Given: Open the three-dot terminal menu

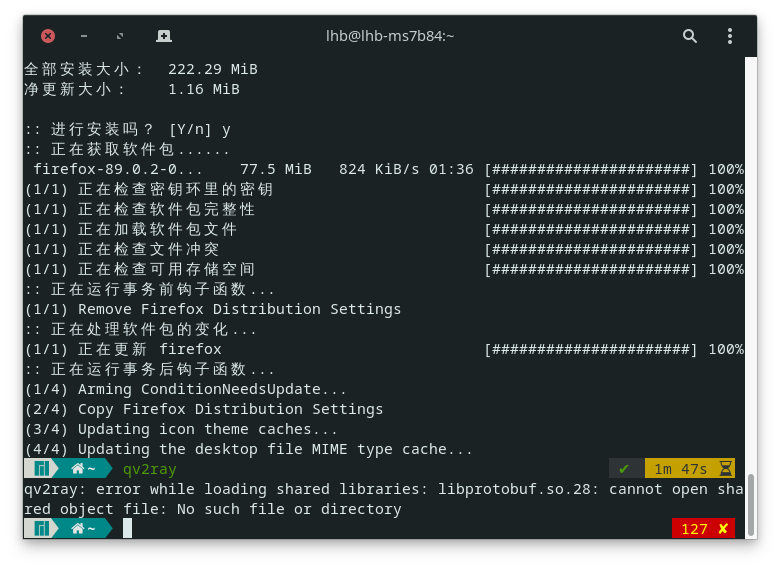Looking at the screenshot, I should tap(730, 36).
